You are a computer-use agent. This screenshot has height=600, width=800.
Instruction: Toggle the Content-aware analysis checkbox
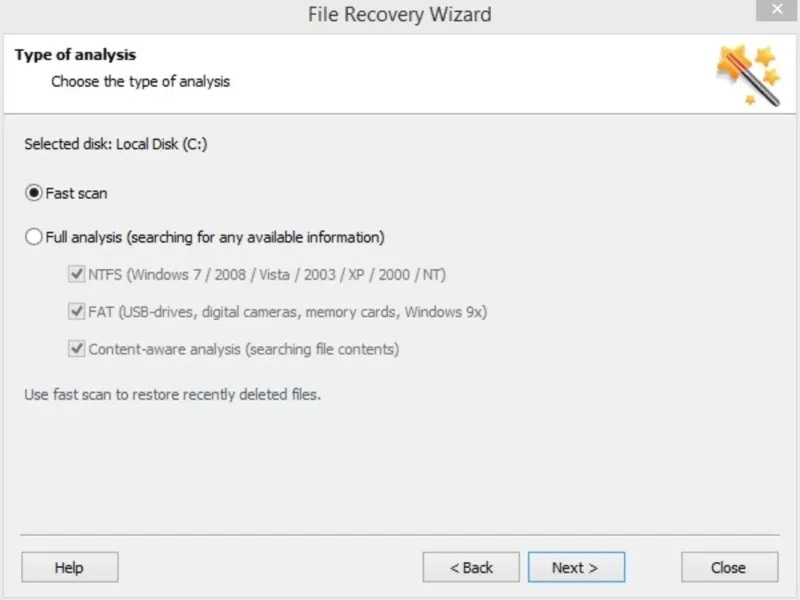[x=77, y=348]
